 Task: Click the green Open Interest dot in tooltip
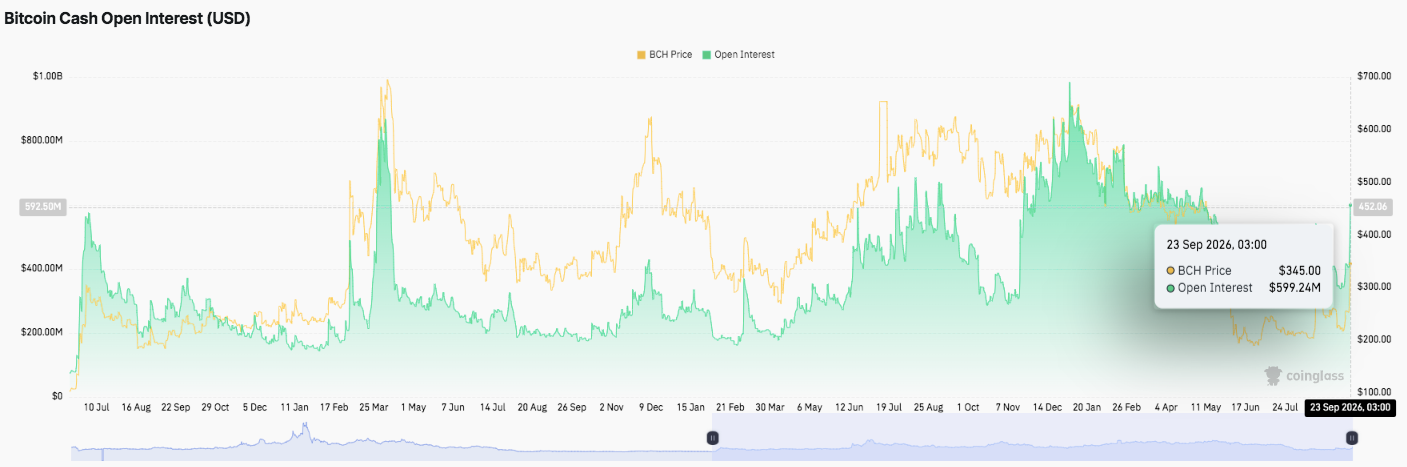click(1172, 288)
